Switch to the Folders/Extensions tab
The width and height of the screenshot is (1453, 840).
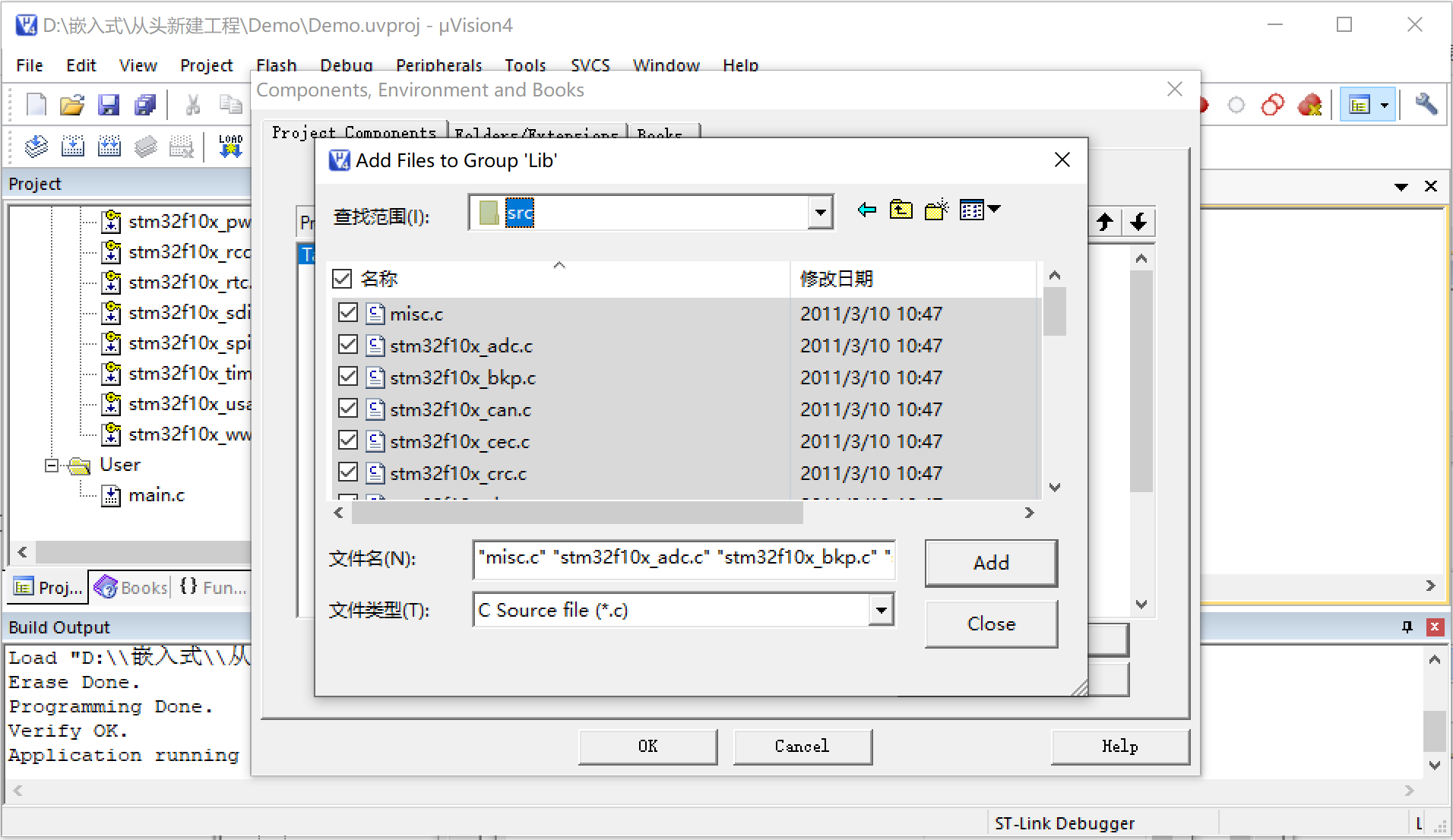point(536,134)
